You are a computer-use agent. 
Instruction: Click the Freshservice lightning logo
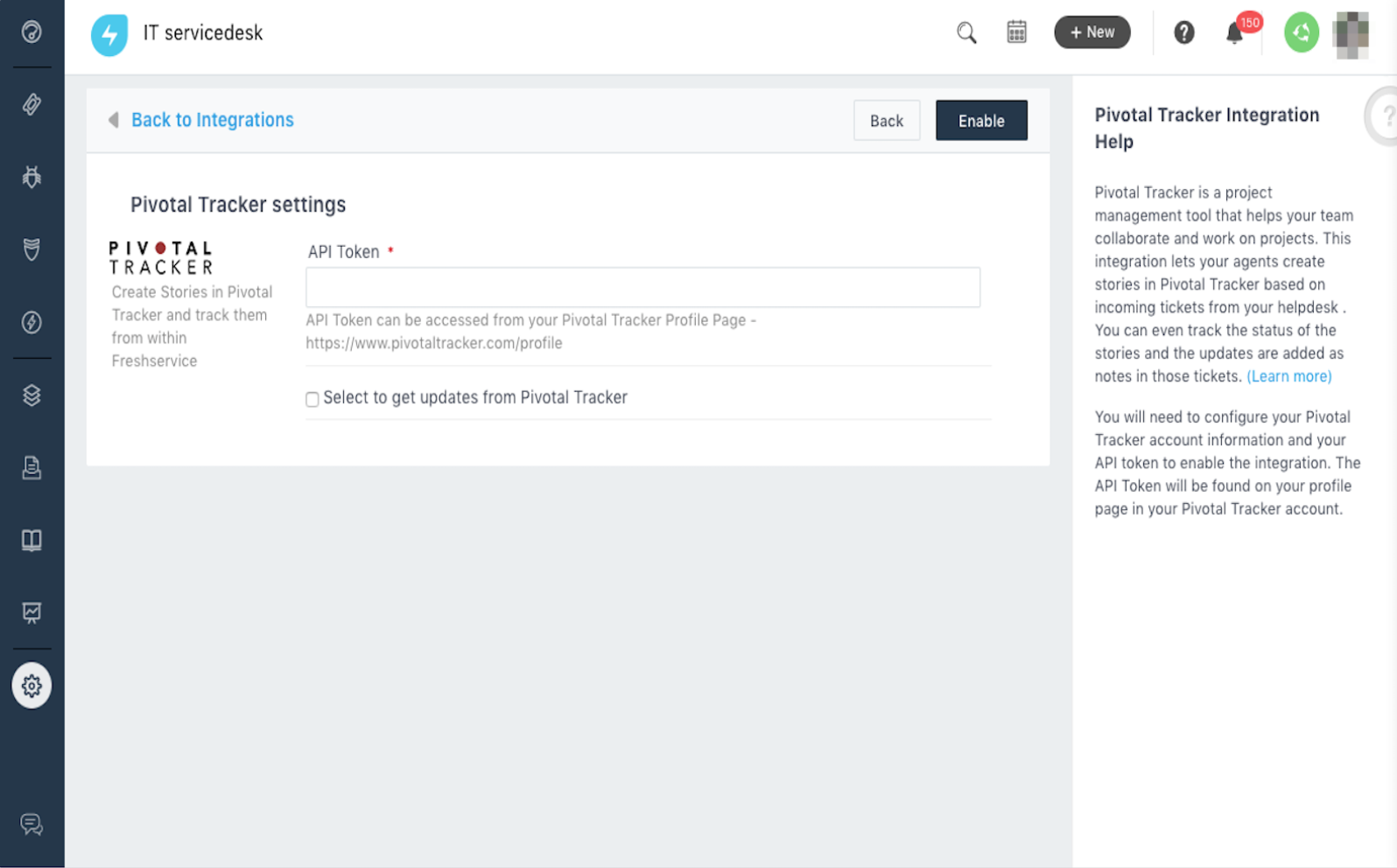[x=109, y=35]
